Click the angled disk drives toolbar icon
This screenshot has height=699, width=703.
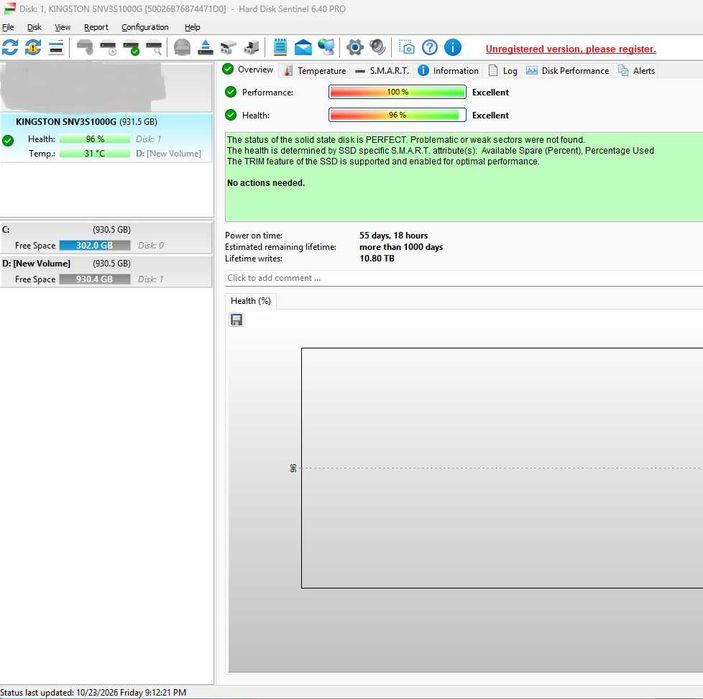[x=228, y=48]
